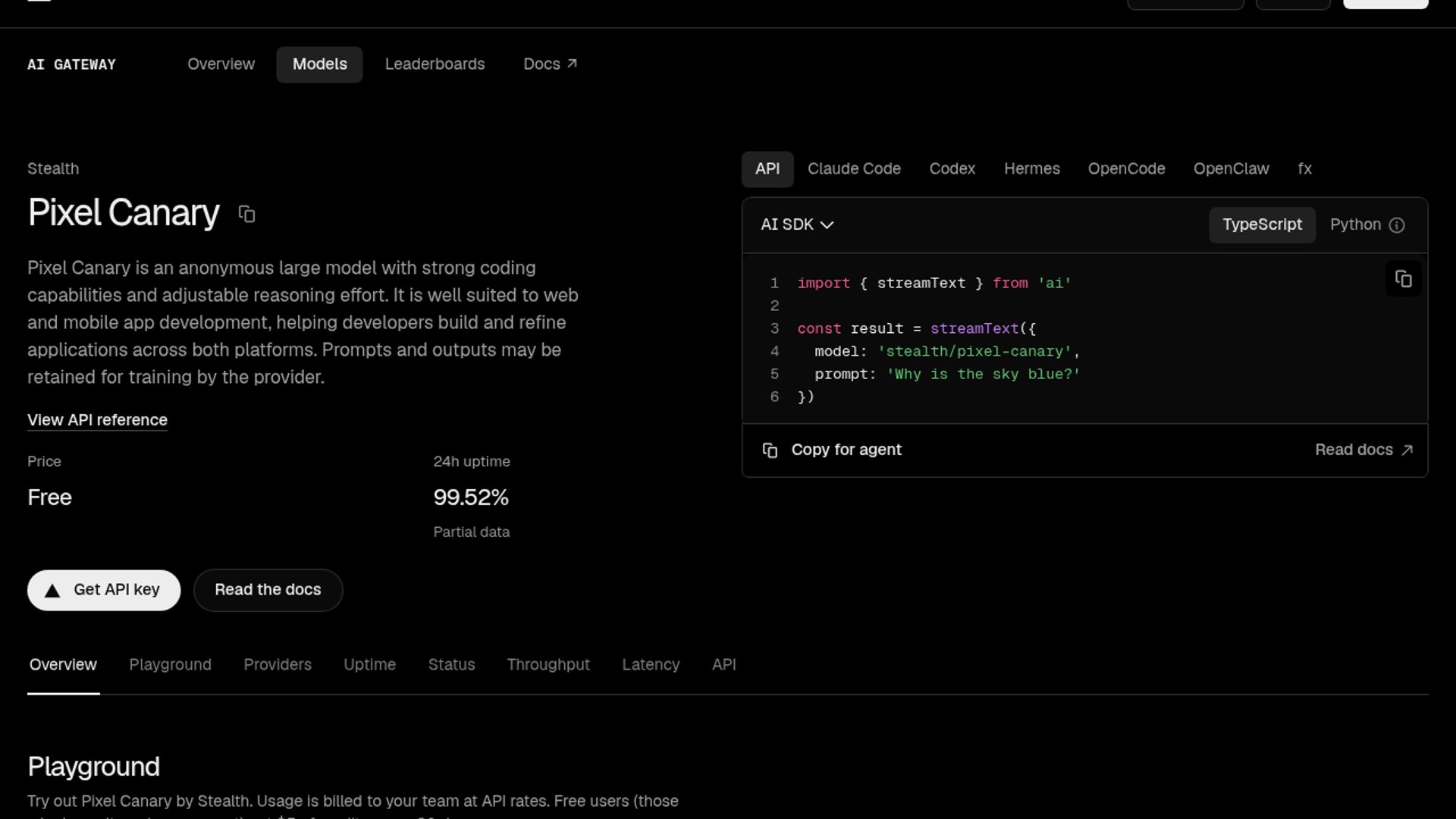Image resolution: width=1456 pixels, height=819 pixels.
Task: Click the '99.52%' uptime value
Action: [x=471, y=498]
